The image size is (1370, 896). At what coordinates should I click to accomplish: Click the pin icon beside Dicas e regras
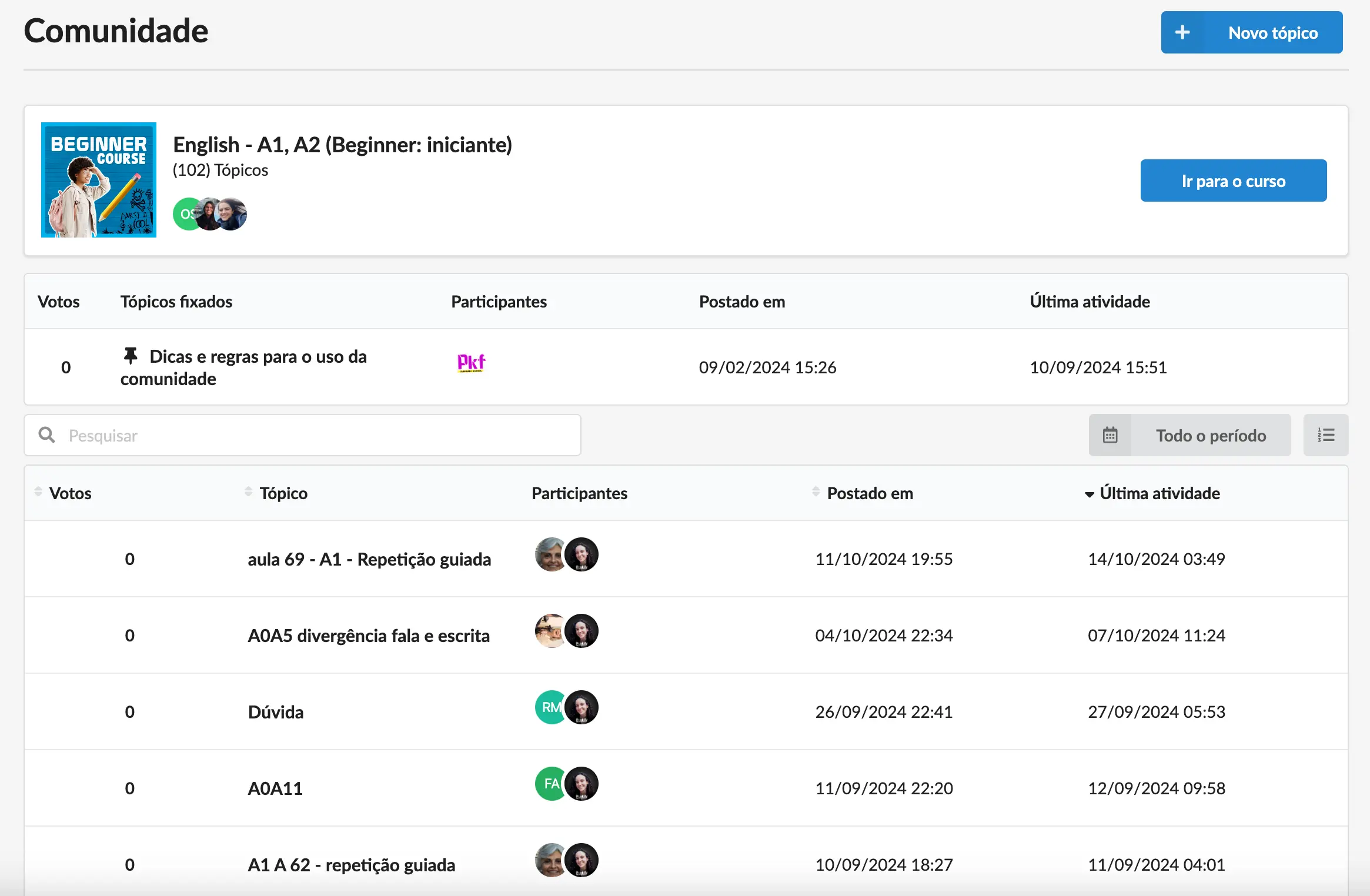click(131, 356)
